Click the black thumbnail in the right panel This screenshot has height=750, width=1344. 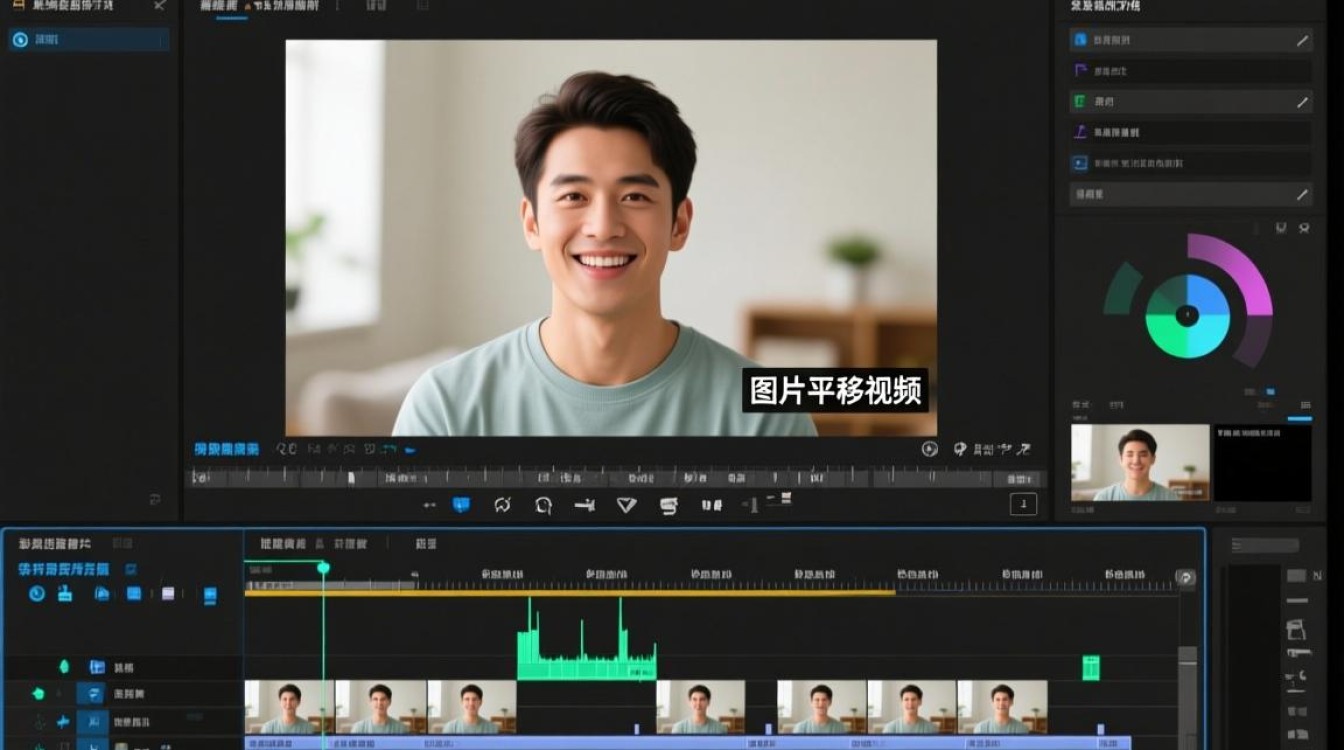pyautogui.click(x=1262, y=462)
